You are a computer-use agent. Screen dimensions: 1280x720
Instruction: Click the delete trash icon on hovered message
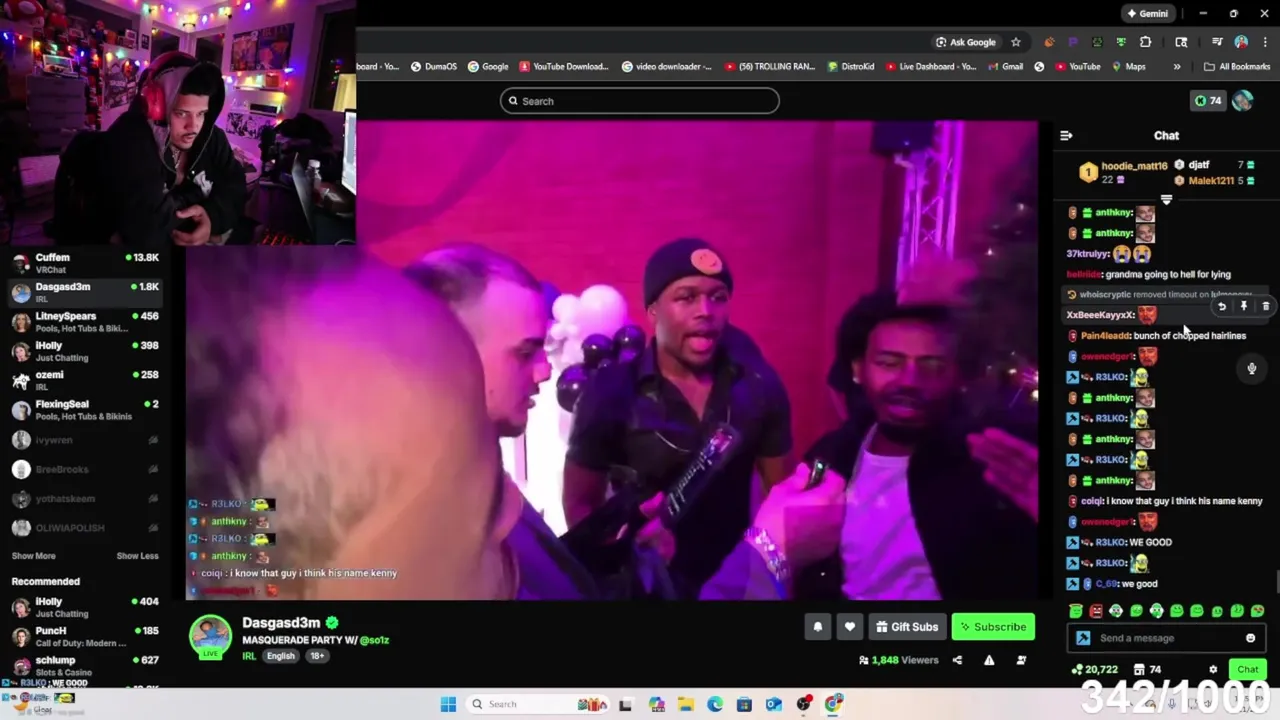click(x=1265, y=307)
